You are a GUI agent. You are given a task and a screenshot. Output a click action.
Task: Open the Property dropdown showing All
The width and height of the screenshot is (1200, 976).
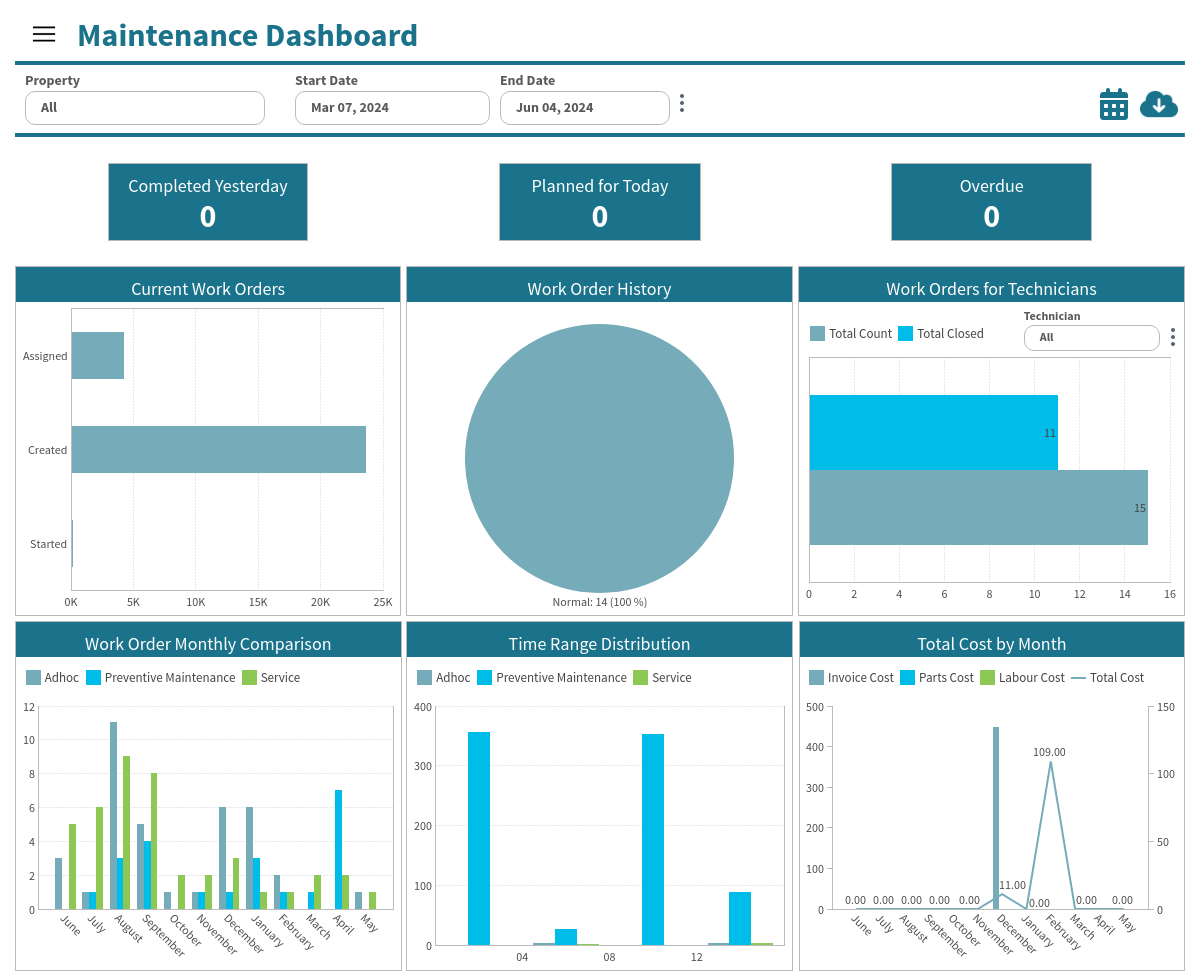click(x=145, y=108)
